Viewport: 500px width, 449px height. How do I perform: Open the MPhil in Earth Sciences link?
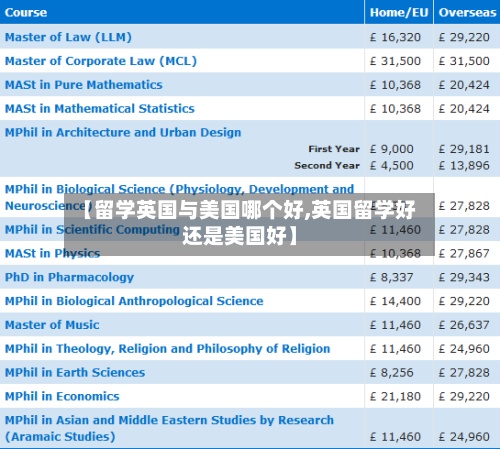75,372
